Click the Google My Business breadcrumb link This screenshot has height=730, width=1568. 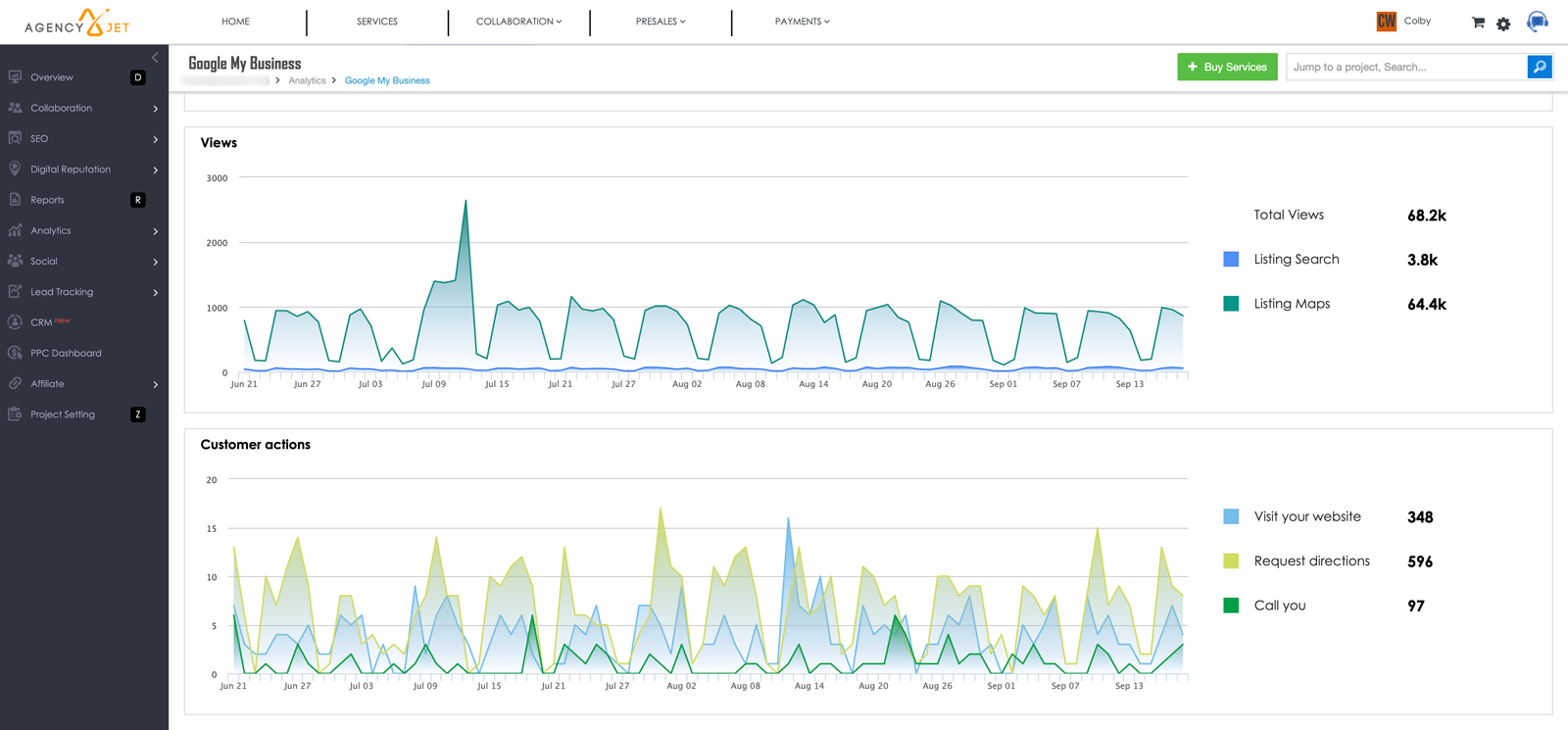click(387, 80)
